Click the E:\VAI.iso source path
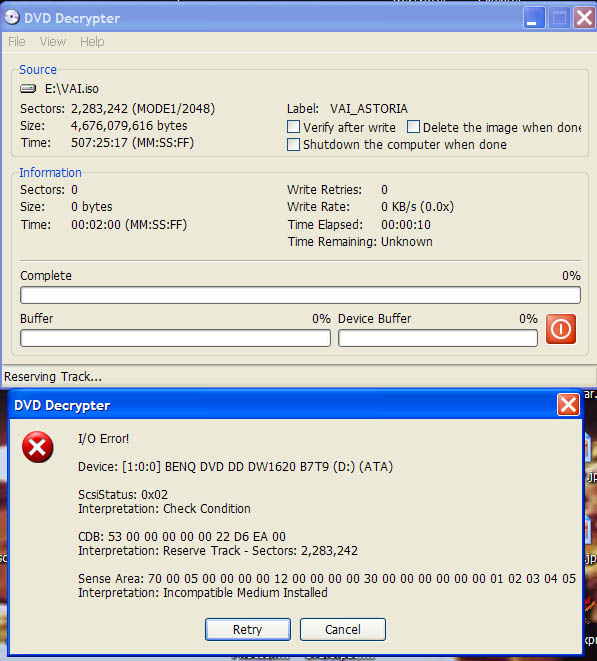 [x=72, y=89]
